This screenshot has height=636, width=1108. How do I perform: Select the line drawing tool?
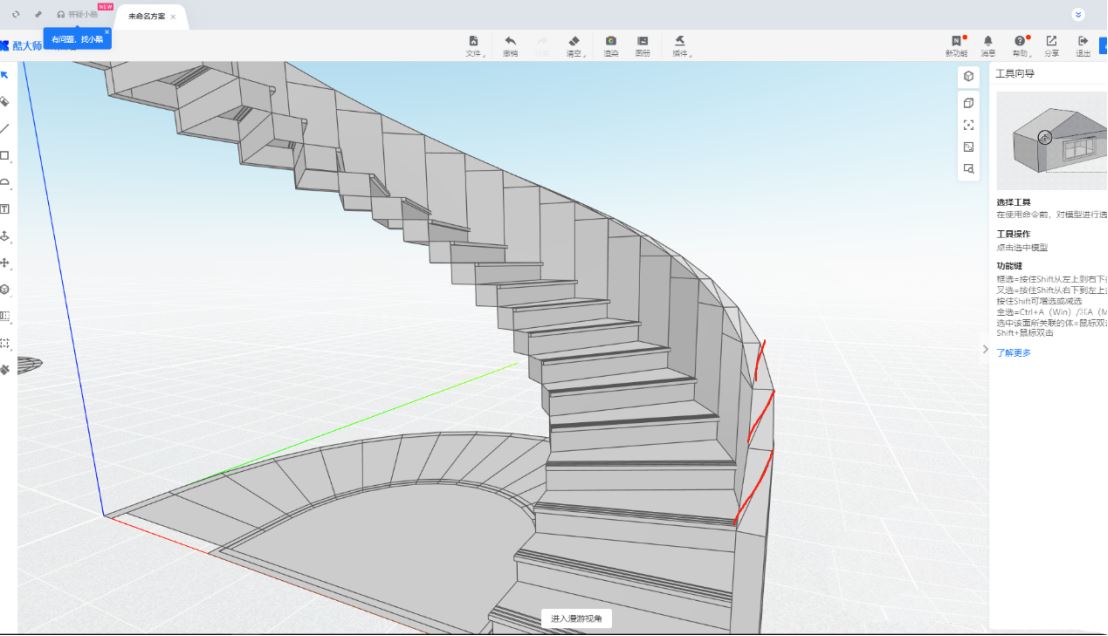tap(4, 129)
